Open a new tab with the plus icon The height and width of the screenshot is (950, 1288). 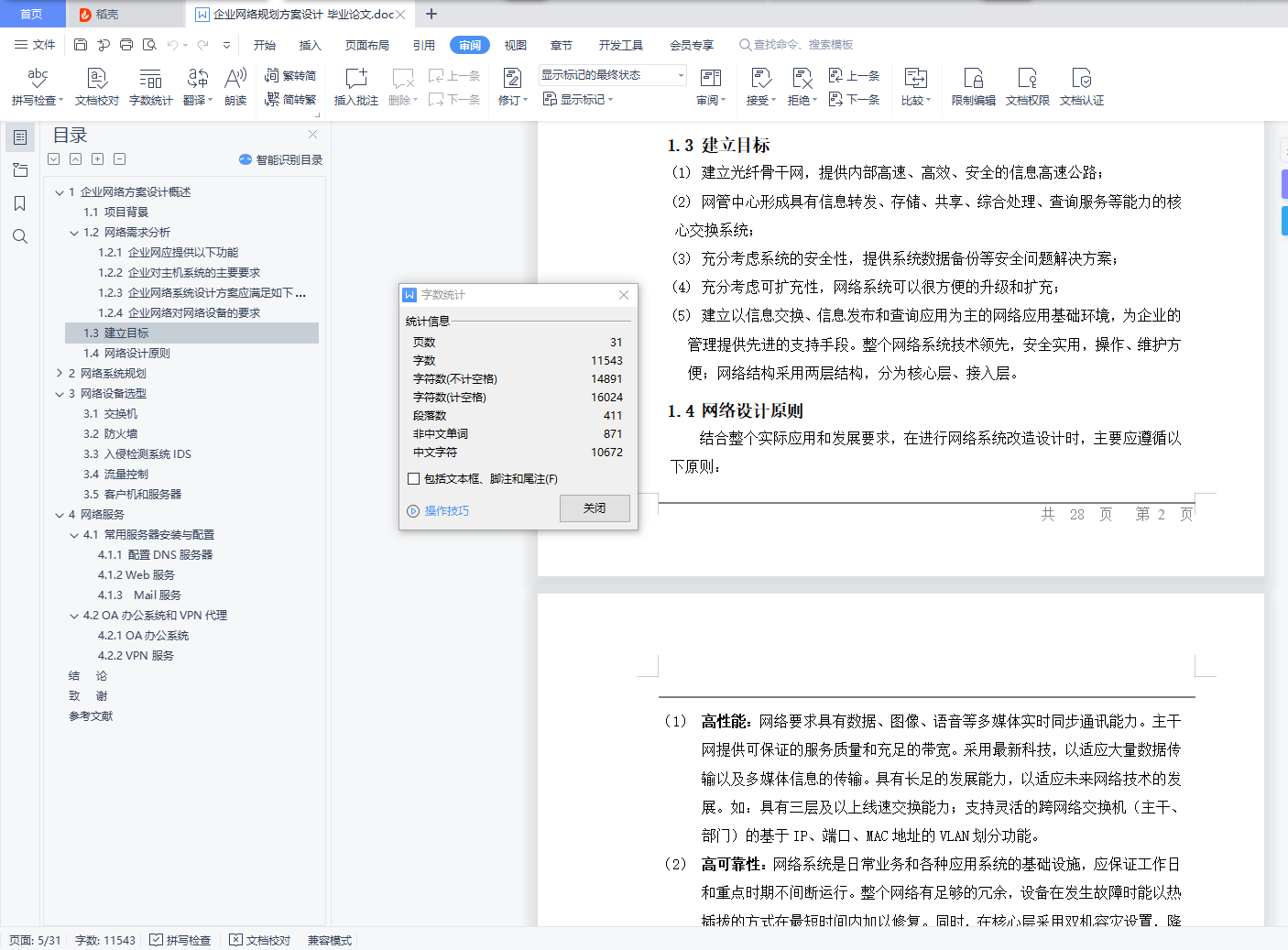tap(431, 14)
